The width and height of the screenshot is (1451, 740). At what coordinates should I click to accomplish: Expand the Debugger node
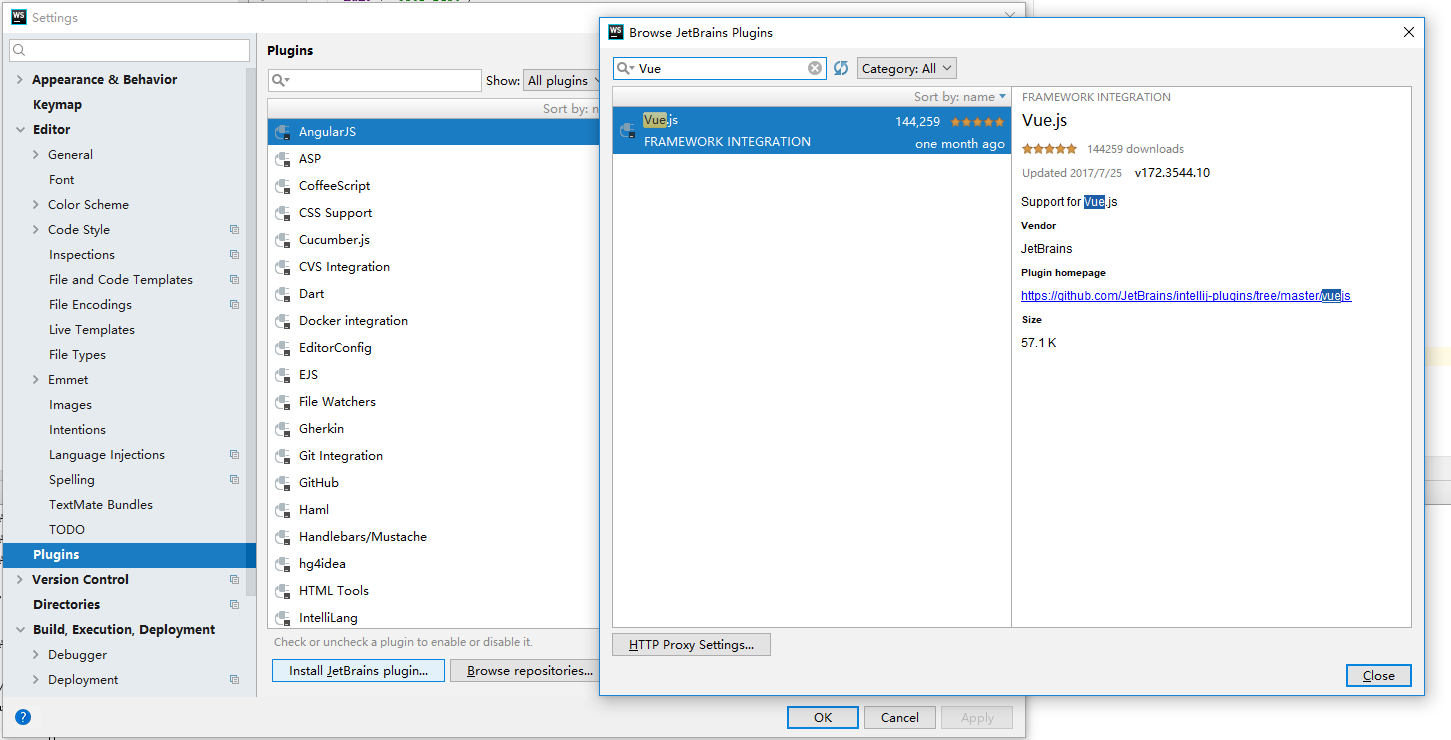(36, 655)
